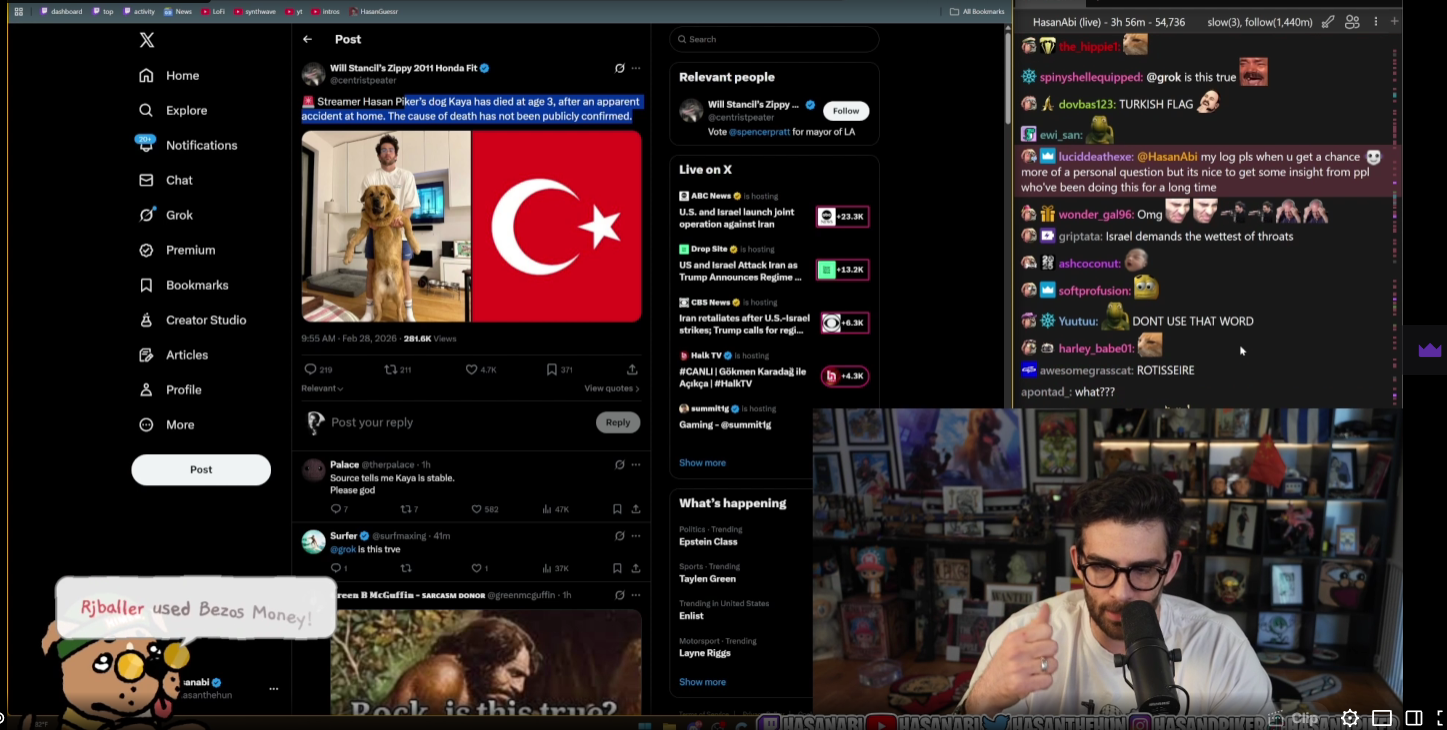Image resolution: width=1447 pixels, height=730 pixels.
Task: Open the chat viewer list icon
Action: click(x=1352, y=22)
